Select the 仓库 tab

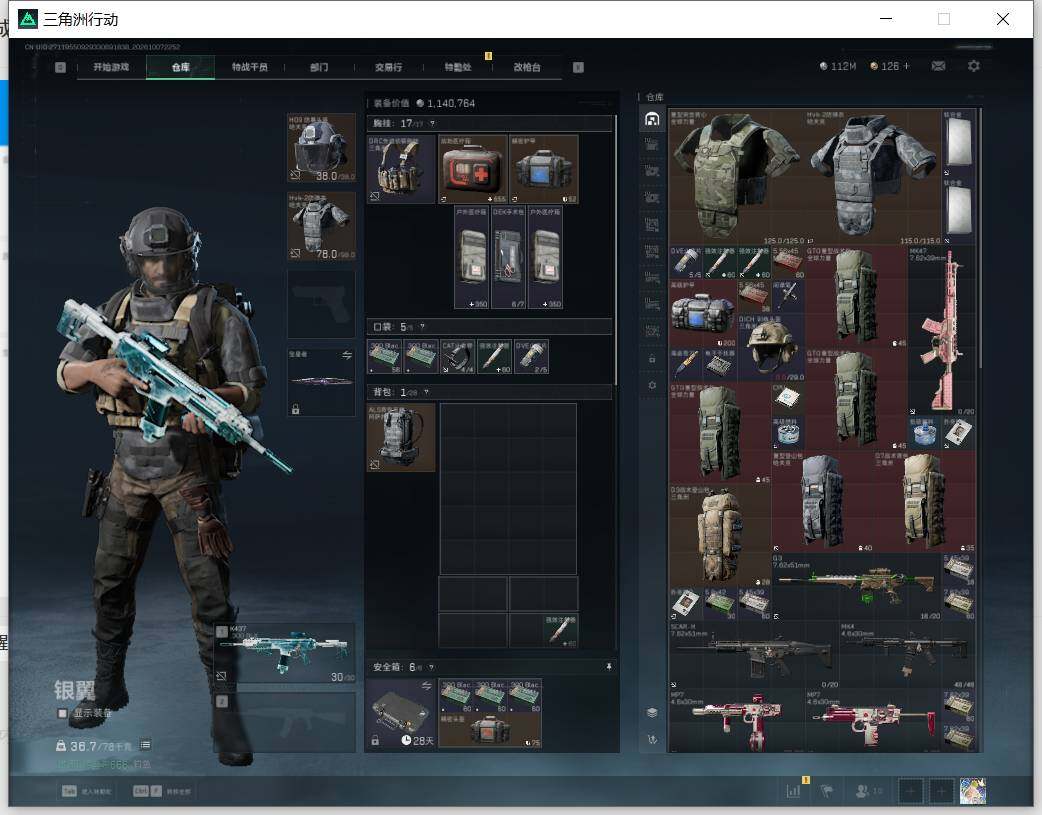(x=181, y=67)
